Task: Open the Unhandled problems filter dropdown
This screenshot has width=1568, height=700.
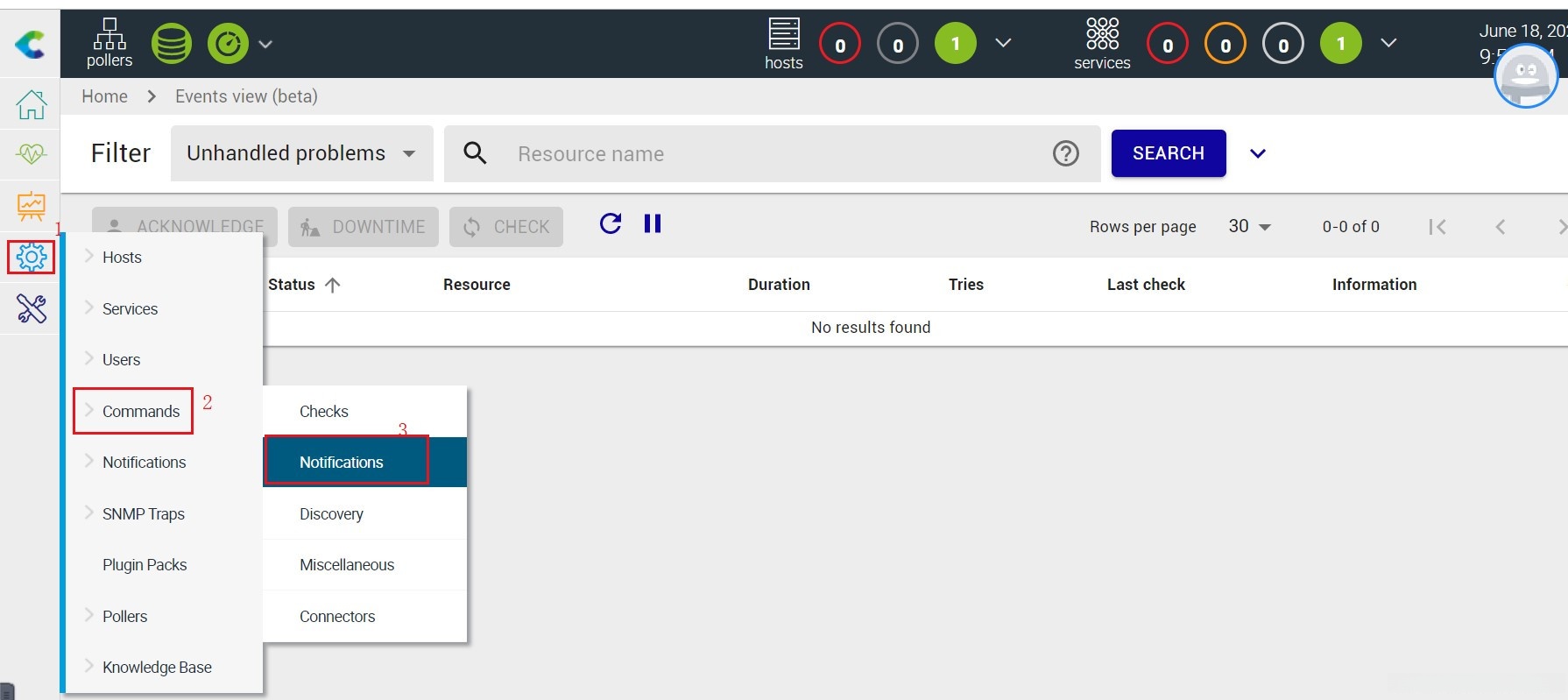Action: click(x=302, y=153)
